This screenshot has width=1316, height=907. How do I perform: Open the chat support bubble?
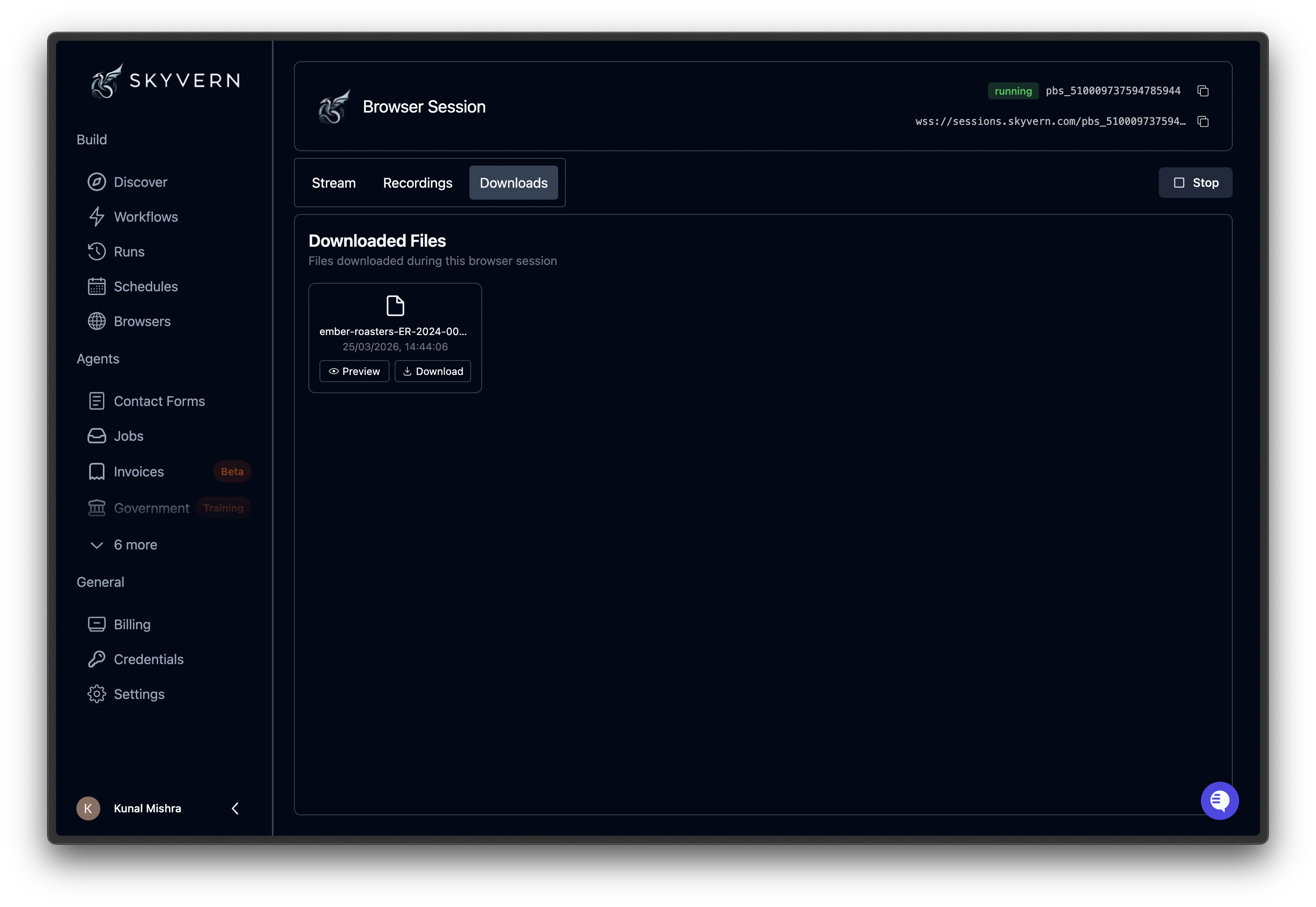click(x=1220, y=801)
